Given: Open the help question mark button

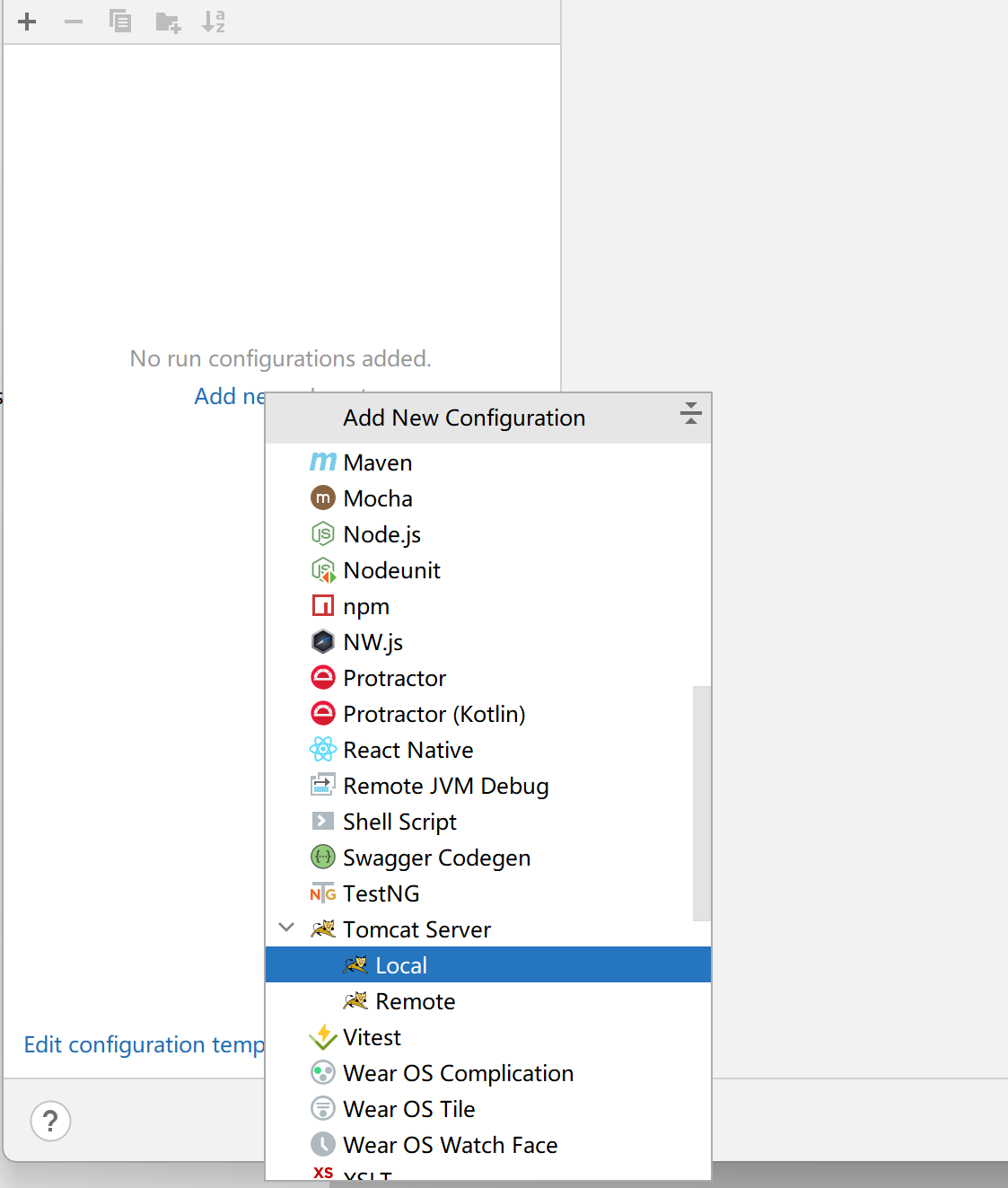Looking at the screenshot, I should pos(50,1121).
